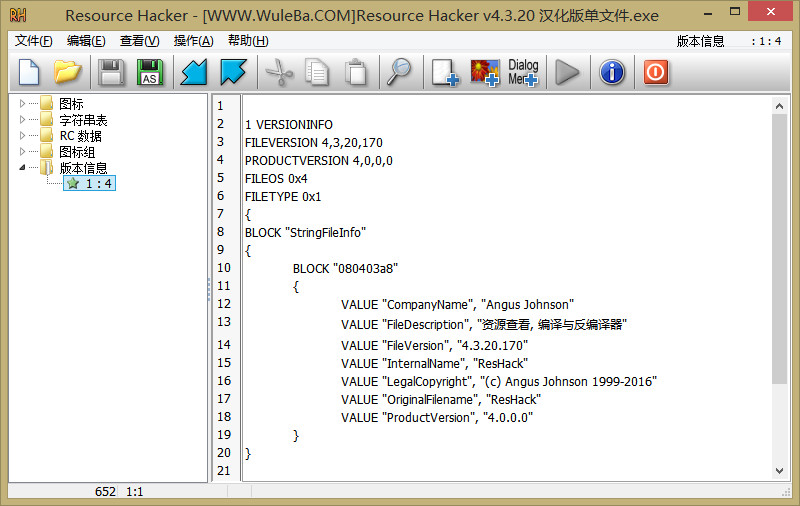Click the PRODUCTVERSION 4,0,0,0 line

(x=319, y=161)
